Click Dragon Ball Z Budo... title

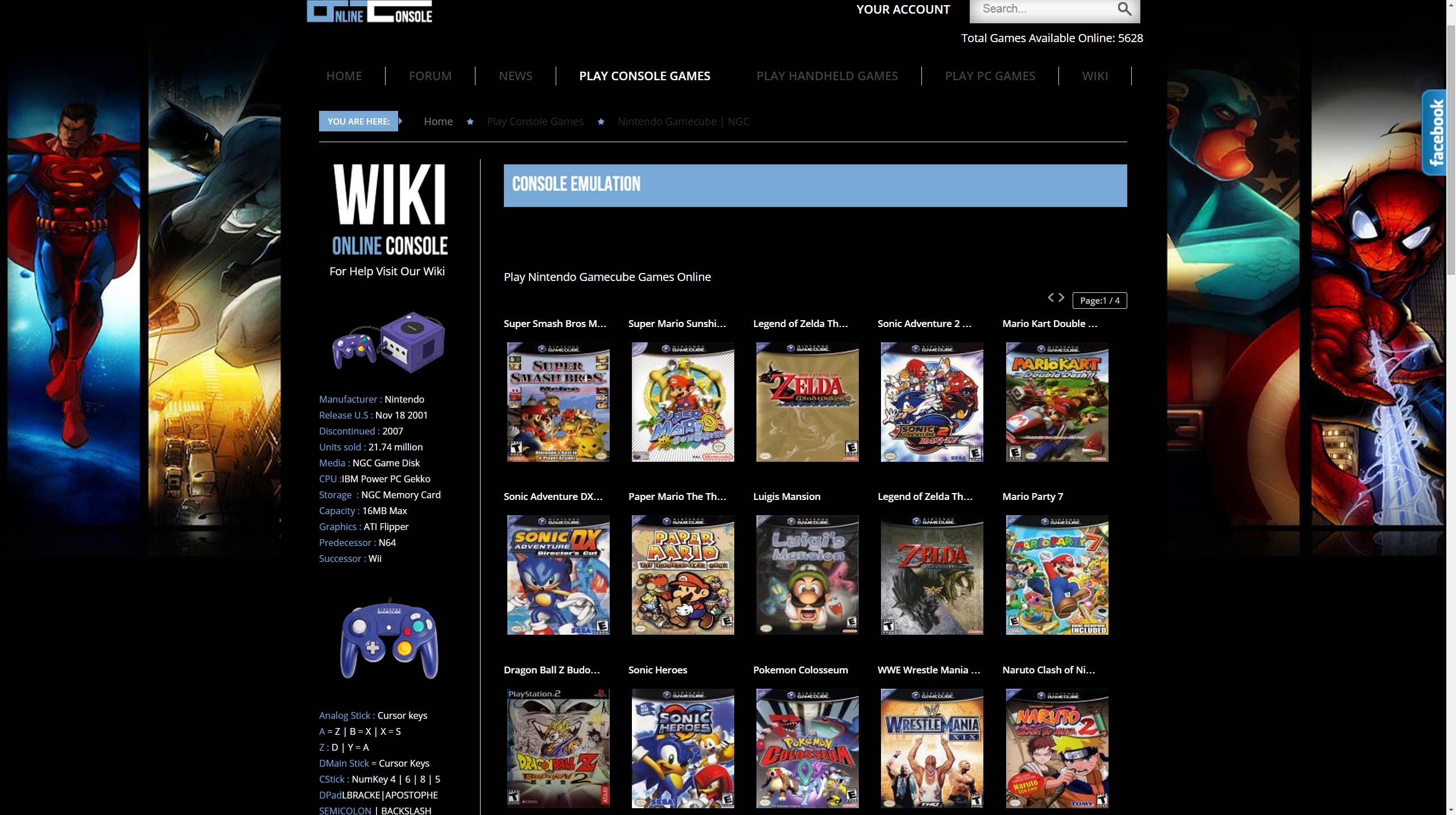(x=552, y=670)
